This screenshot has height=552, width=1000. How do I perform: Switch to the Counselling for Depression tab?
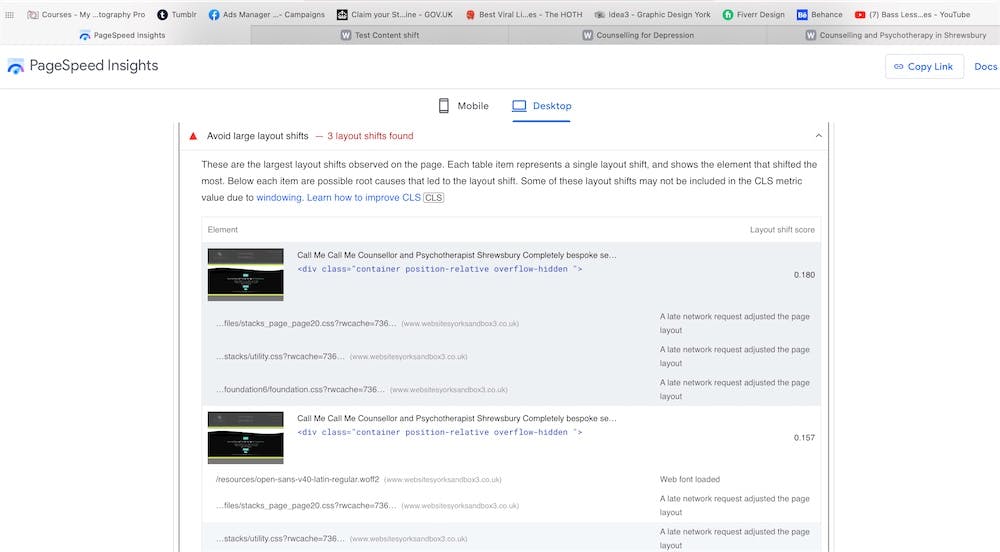click(638, 35)
